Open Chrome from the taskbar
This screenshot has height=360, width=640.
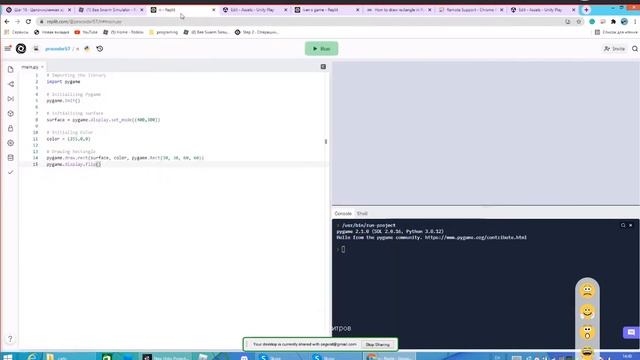coord(388,357)
